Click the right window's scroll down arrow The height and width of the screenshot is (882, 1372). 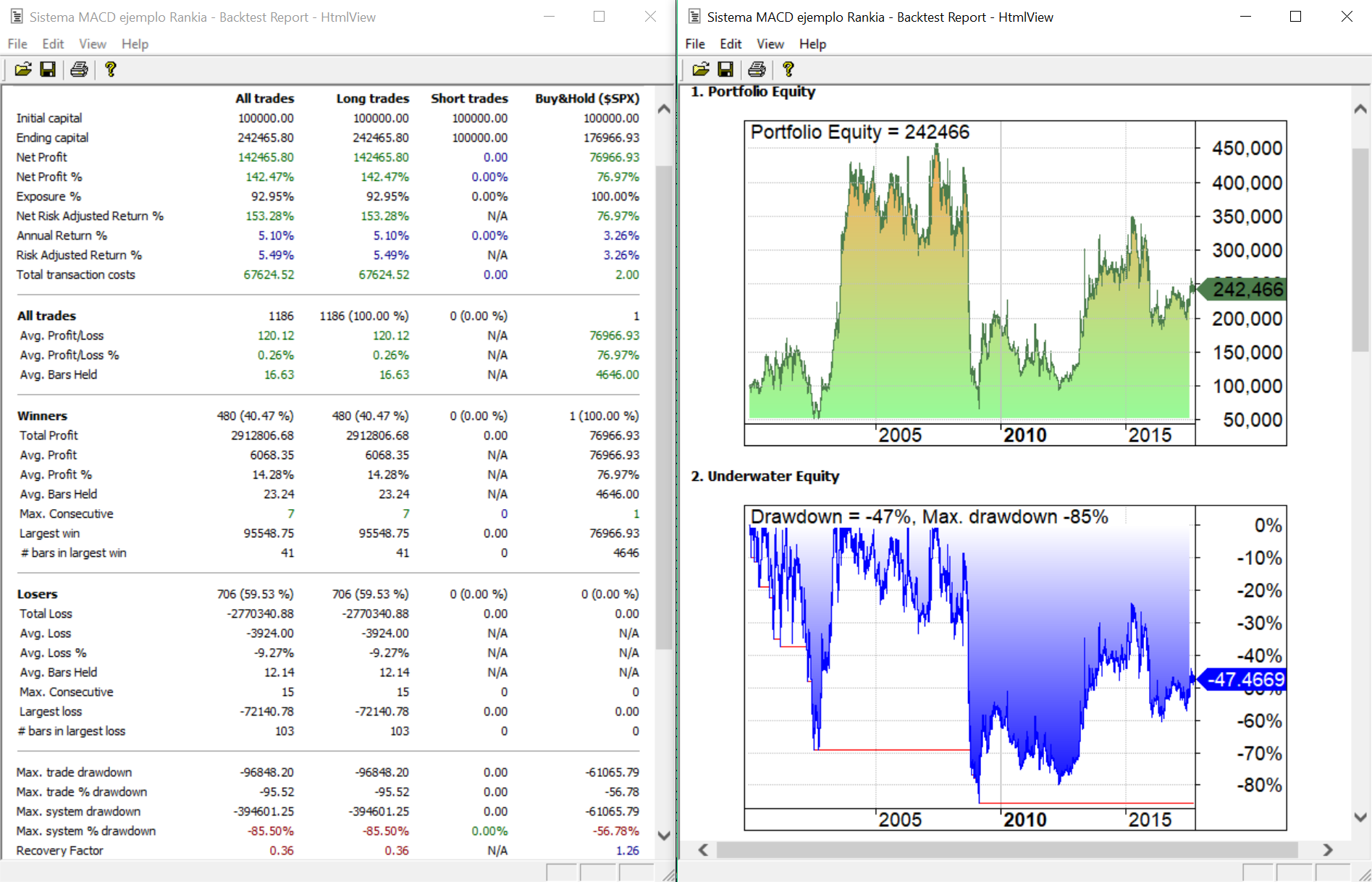click(x=1360, y=817)
